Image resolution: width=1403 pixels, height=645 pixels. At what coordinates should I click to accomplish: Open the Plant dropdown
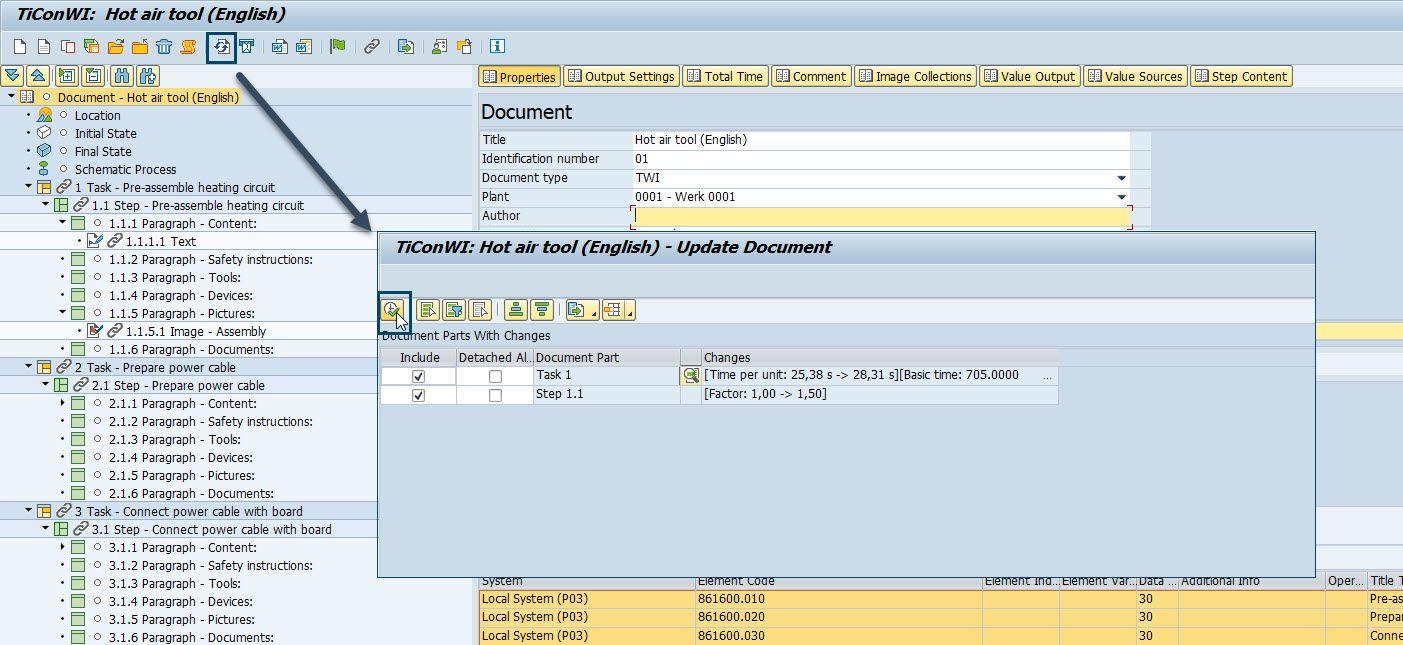pyautogui.click(x=1121, y=197)
